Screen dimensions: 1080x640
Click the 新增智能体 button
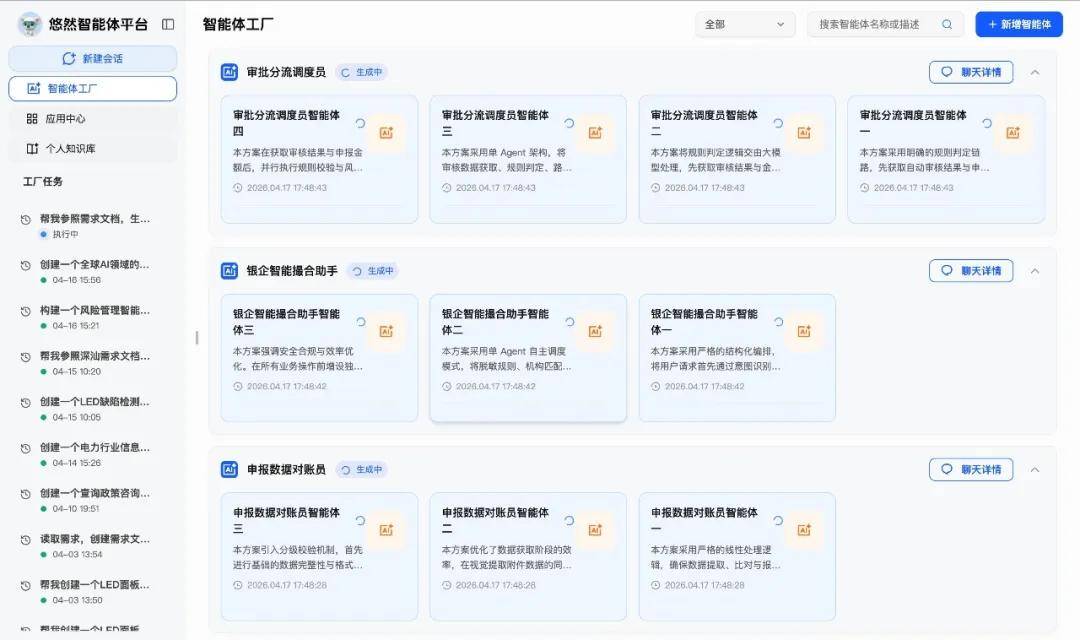1019,24
